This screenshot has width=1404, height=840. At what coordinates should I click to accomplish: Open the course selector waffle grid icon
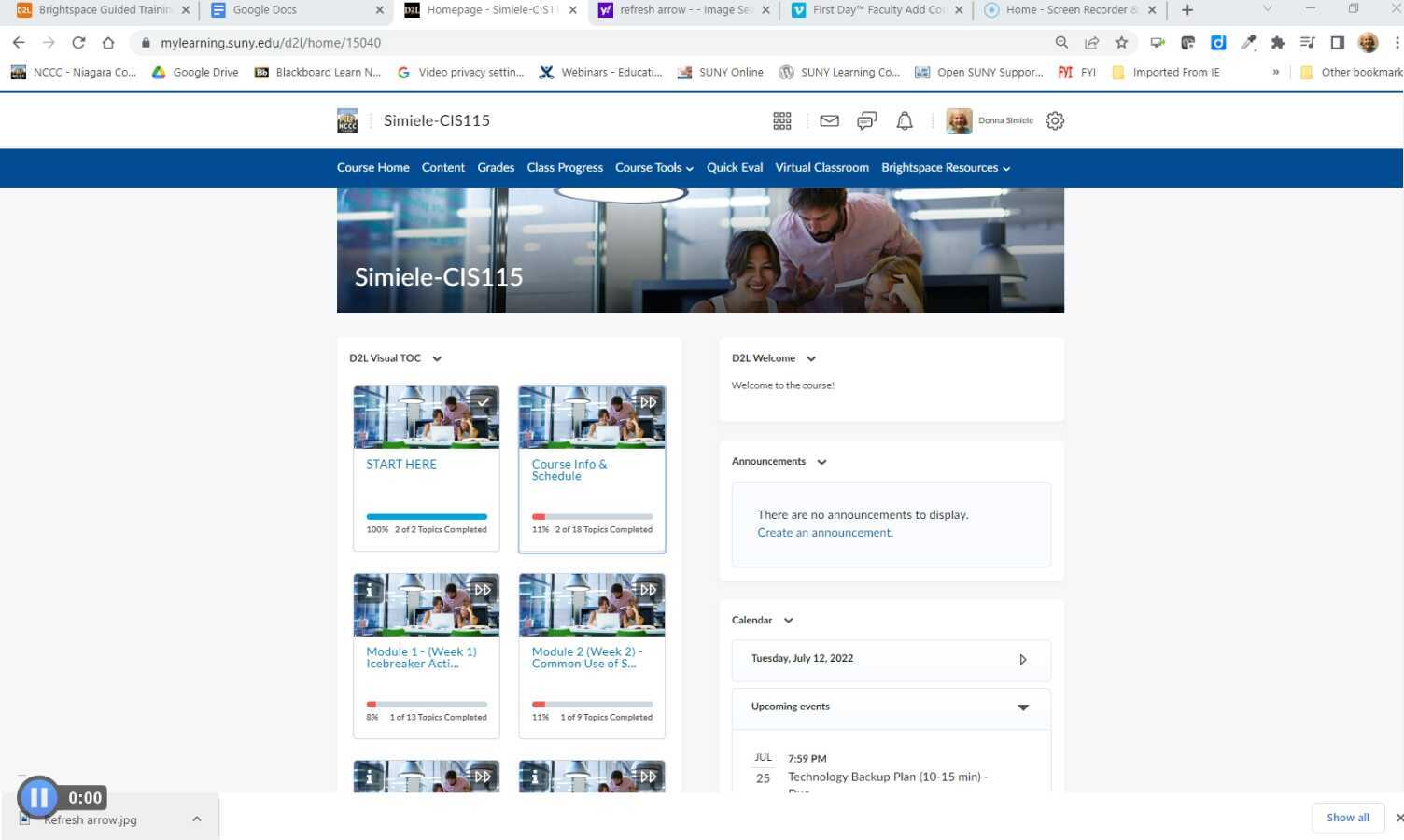pyautogui.click(x=782, y=120)
